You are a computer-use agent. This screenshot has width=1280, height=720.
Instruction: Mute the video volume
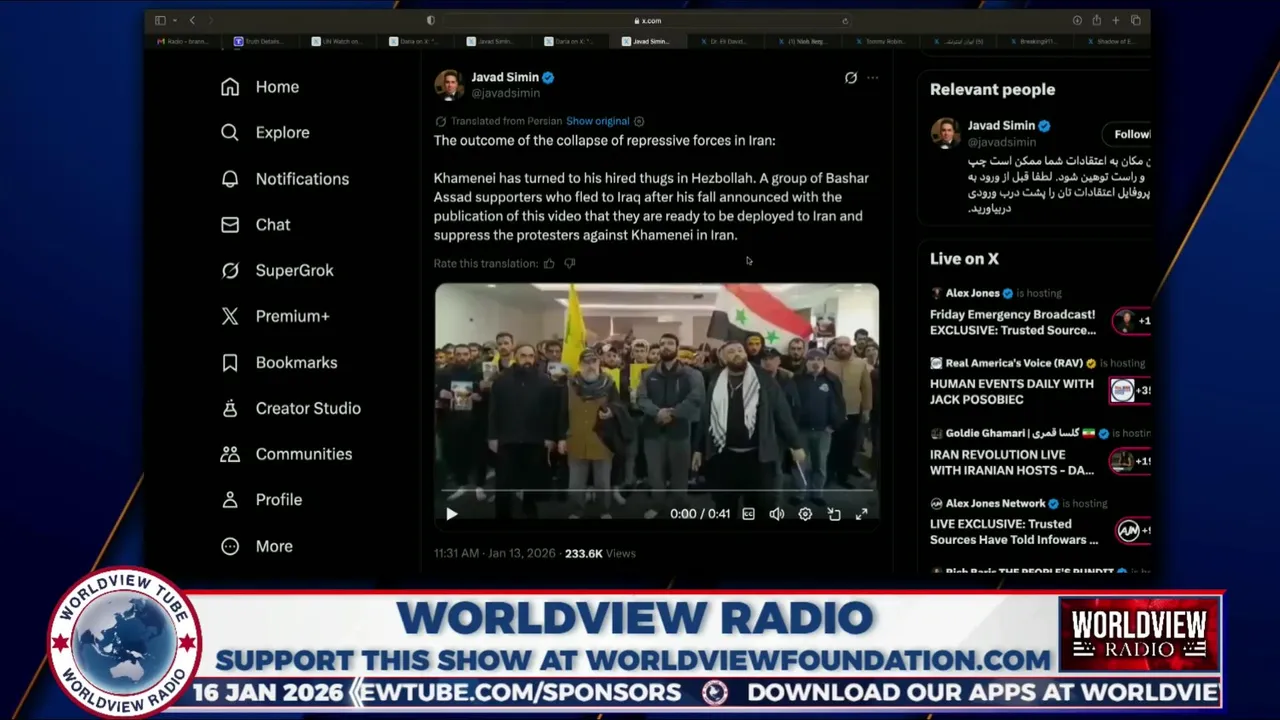776,514
